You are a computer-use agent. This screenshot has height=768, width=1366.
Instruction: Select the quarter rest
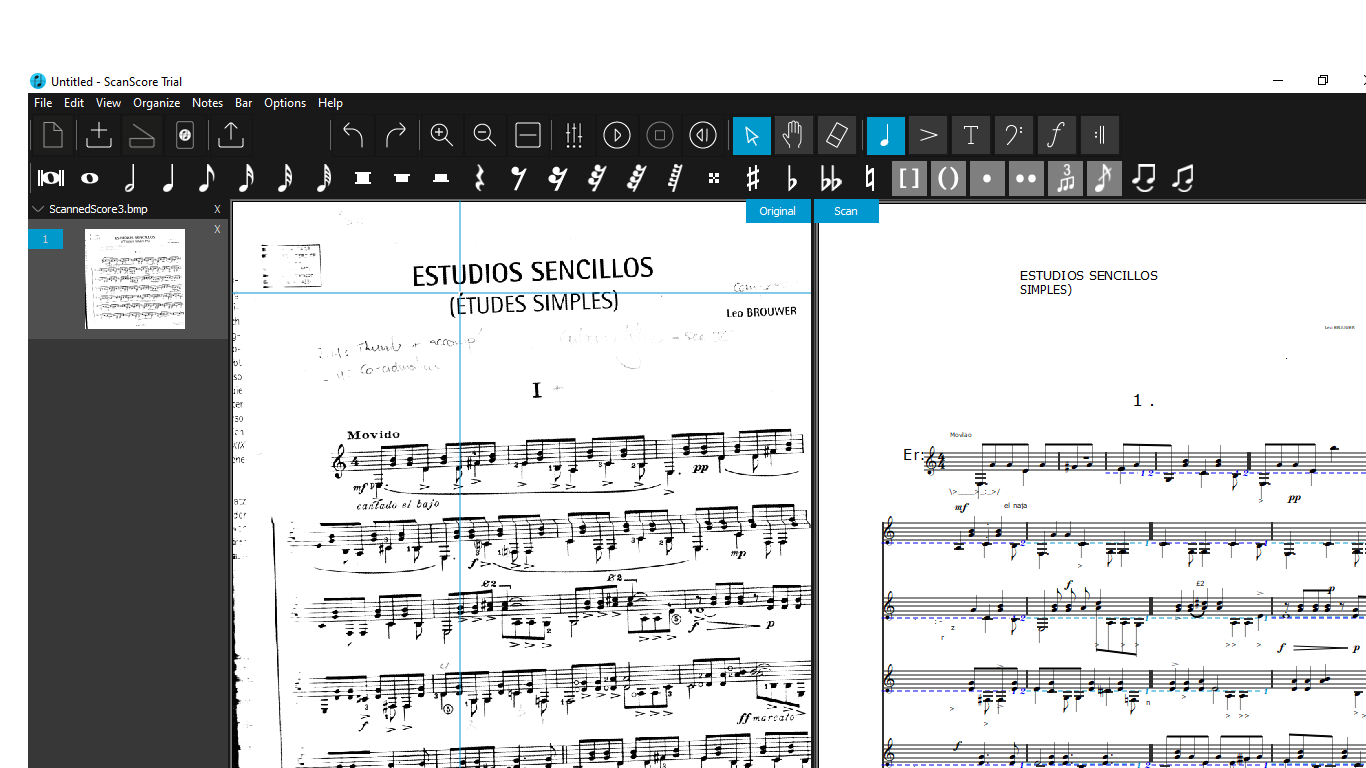pos(480,178)
